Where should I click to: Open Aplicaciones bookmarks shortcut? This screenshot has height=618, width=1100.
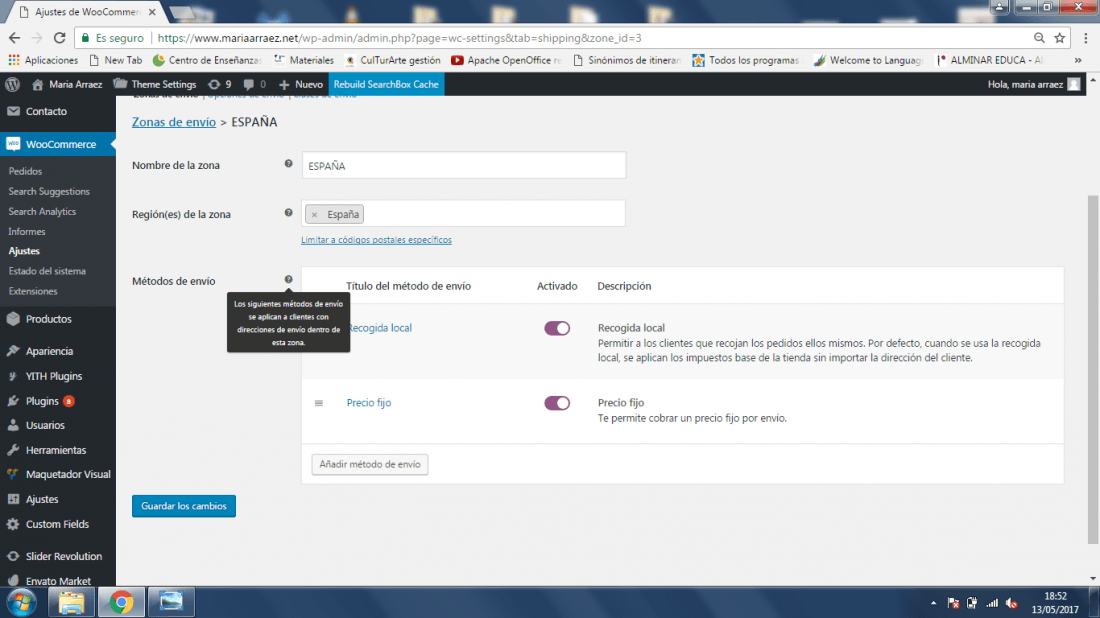click(x=43, y=60)
